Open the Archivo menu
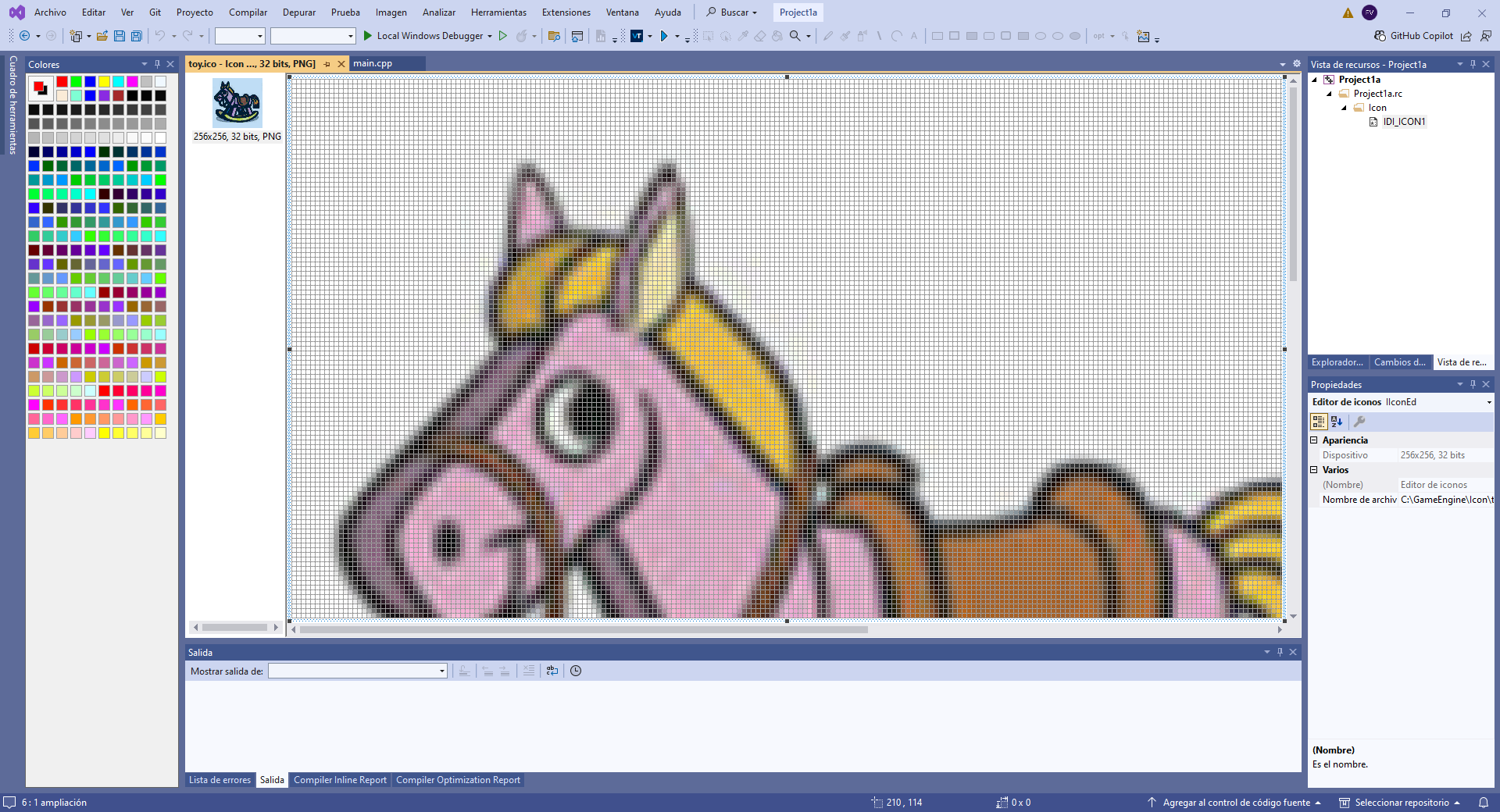This screenshot has width=1500, height=812. pyautogui.click(x=50, y=12)
